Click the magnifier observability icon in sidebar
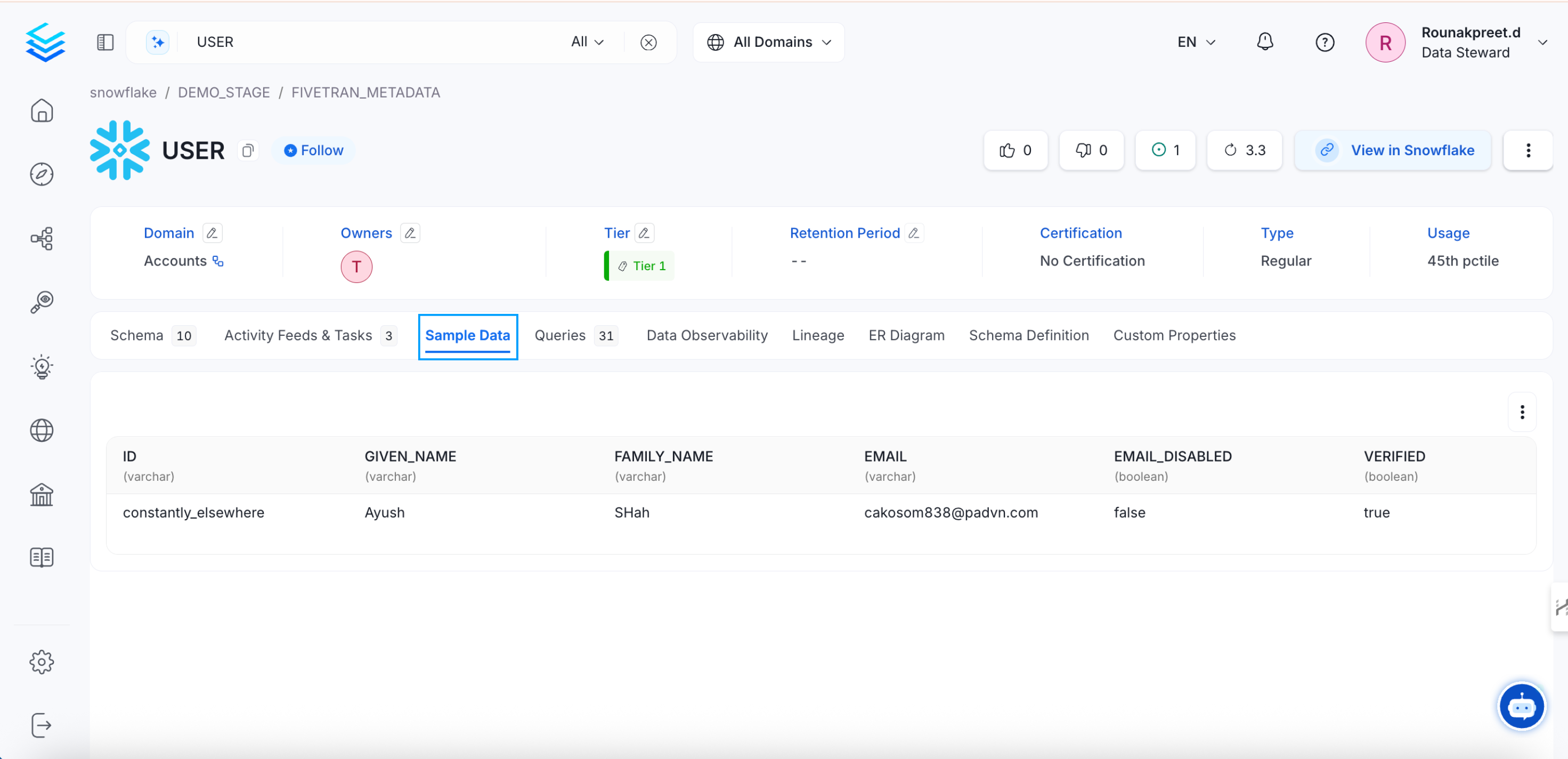 coord(42,303)
